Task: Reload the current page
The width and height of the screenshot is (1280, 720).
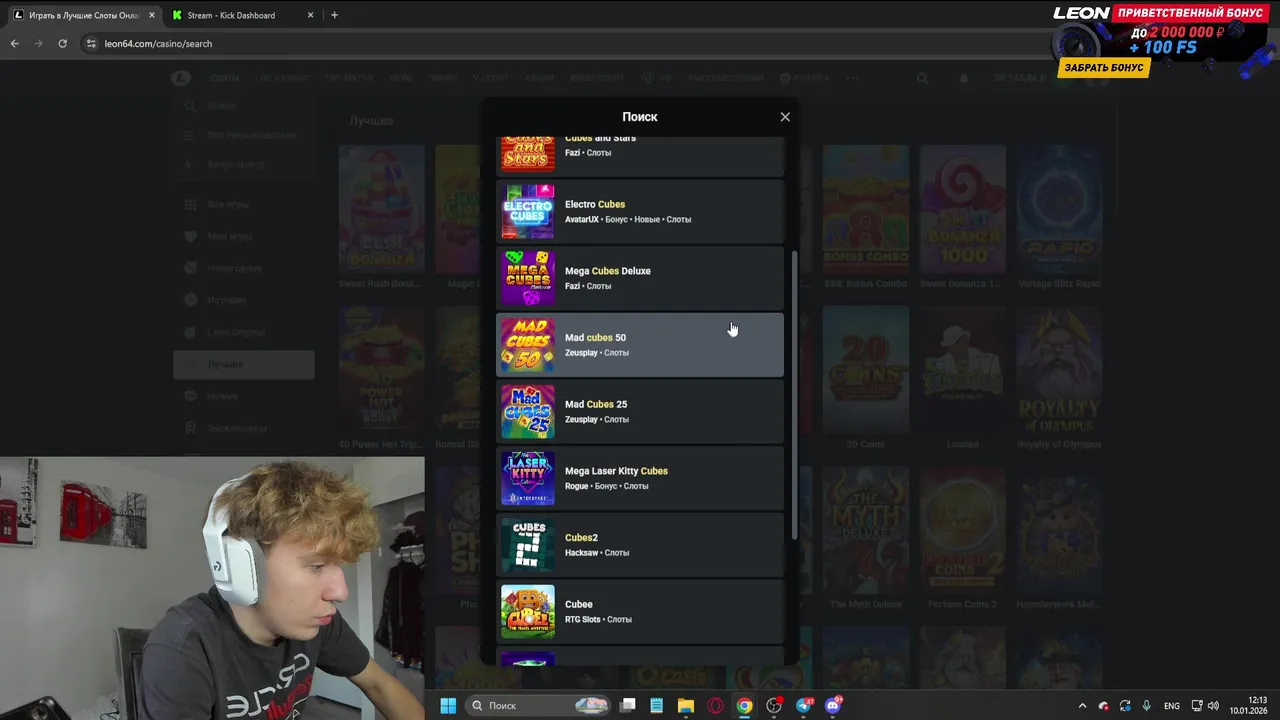Action: point(62,44)
